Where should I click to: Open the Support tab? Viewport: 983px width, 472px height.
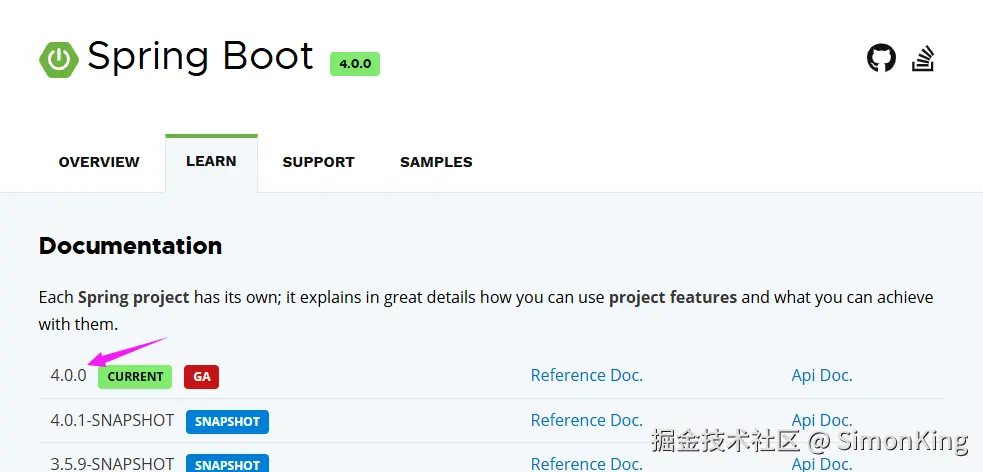(318, 162)
